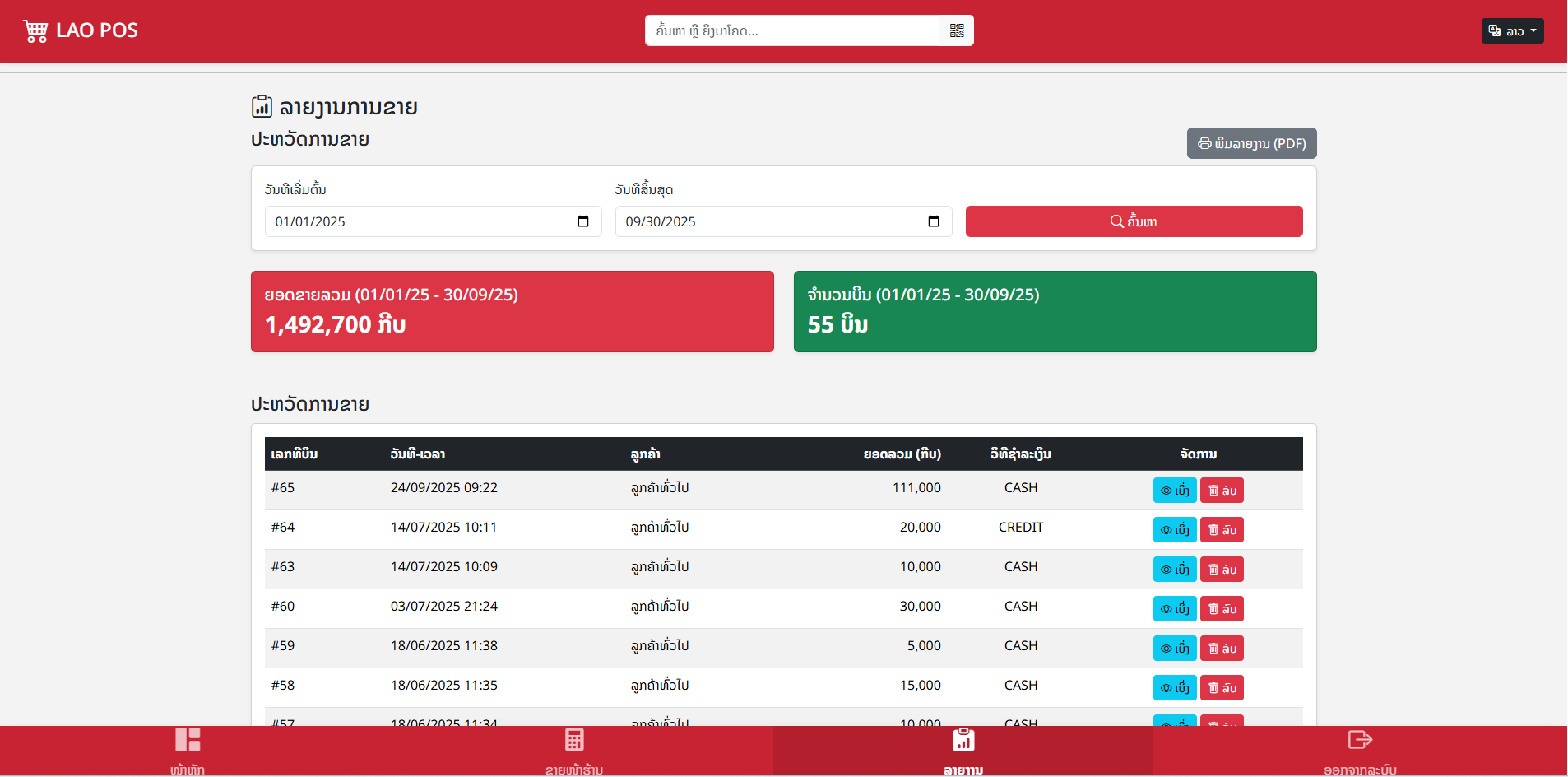Viewport: 1568px width, 777px height.
Task: Click the top search or barcode input field
Action: pos(792,31)
